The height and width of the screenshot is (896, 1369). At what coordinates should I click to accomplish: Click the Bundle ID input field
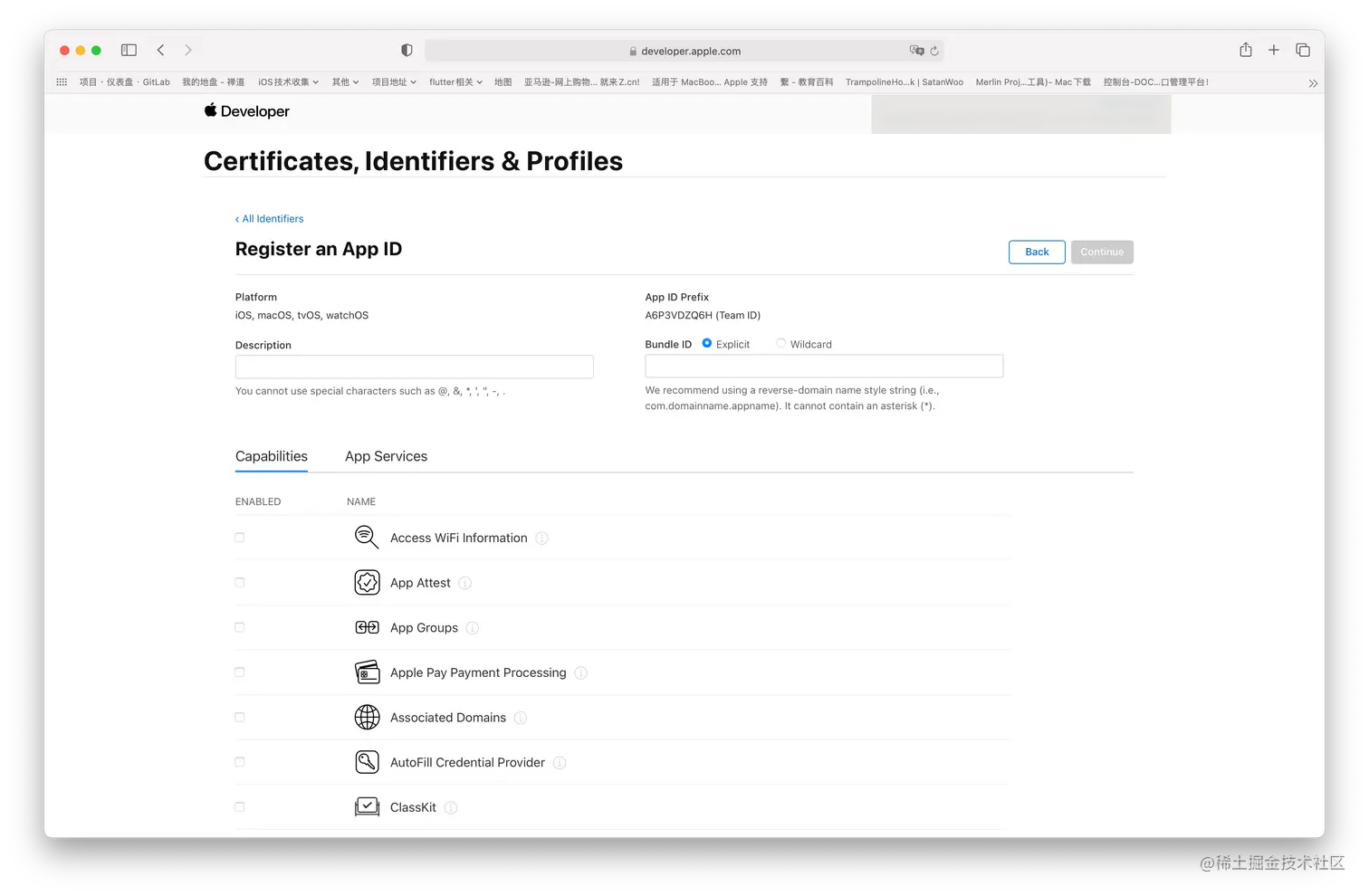click(824, 366)
